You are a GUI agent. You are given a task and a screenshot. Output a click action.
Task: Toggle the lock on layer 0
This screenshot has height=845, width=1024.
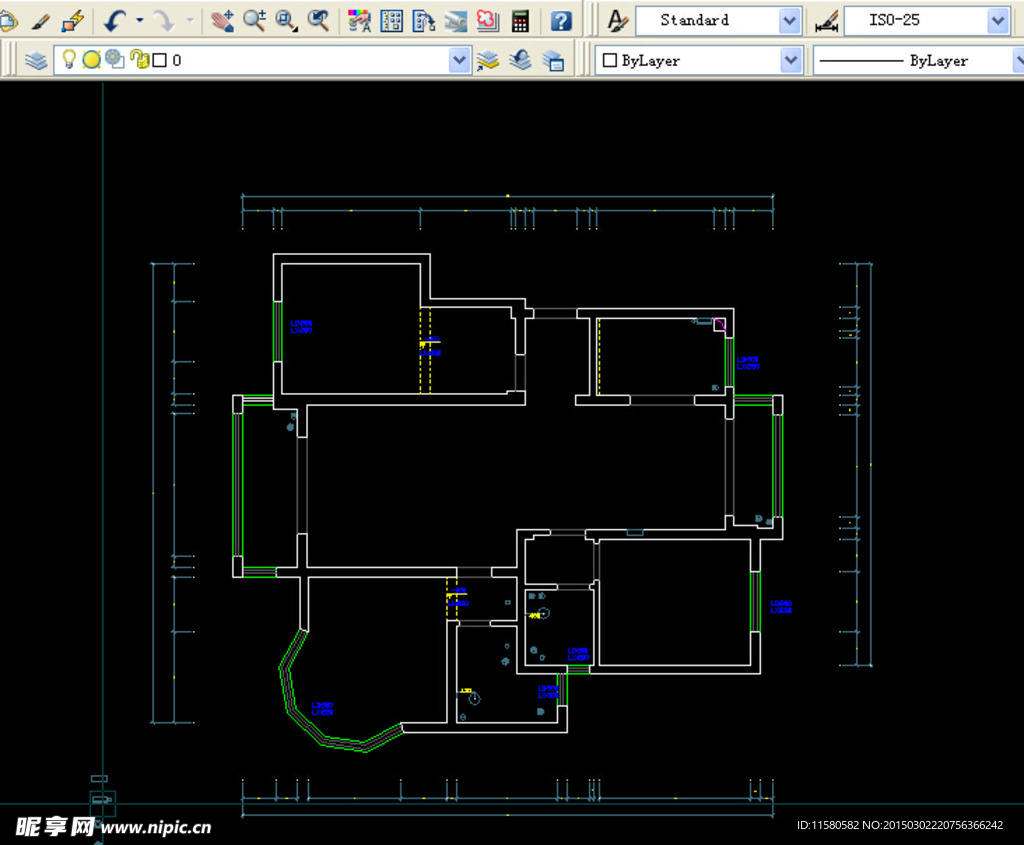(139, 59)
